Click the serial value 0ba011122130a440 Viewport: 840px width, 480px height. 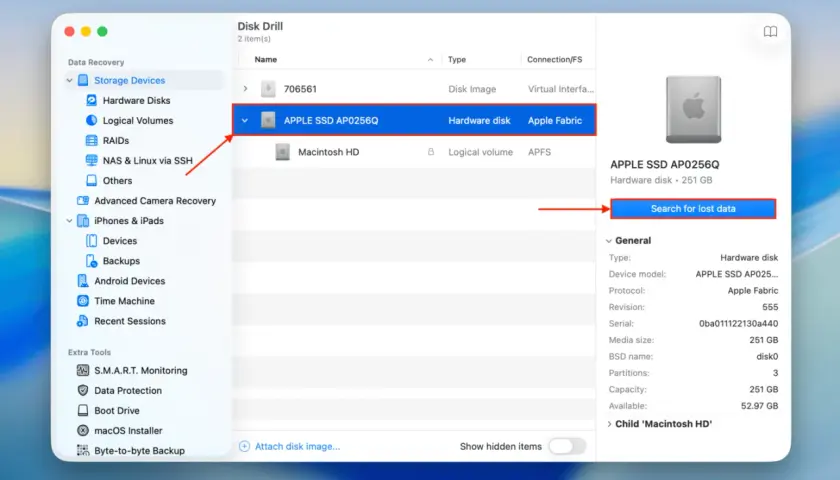point(738,324)
